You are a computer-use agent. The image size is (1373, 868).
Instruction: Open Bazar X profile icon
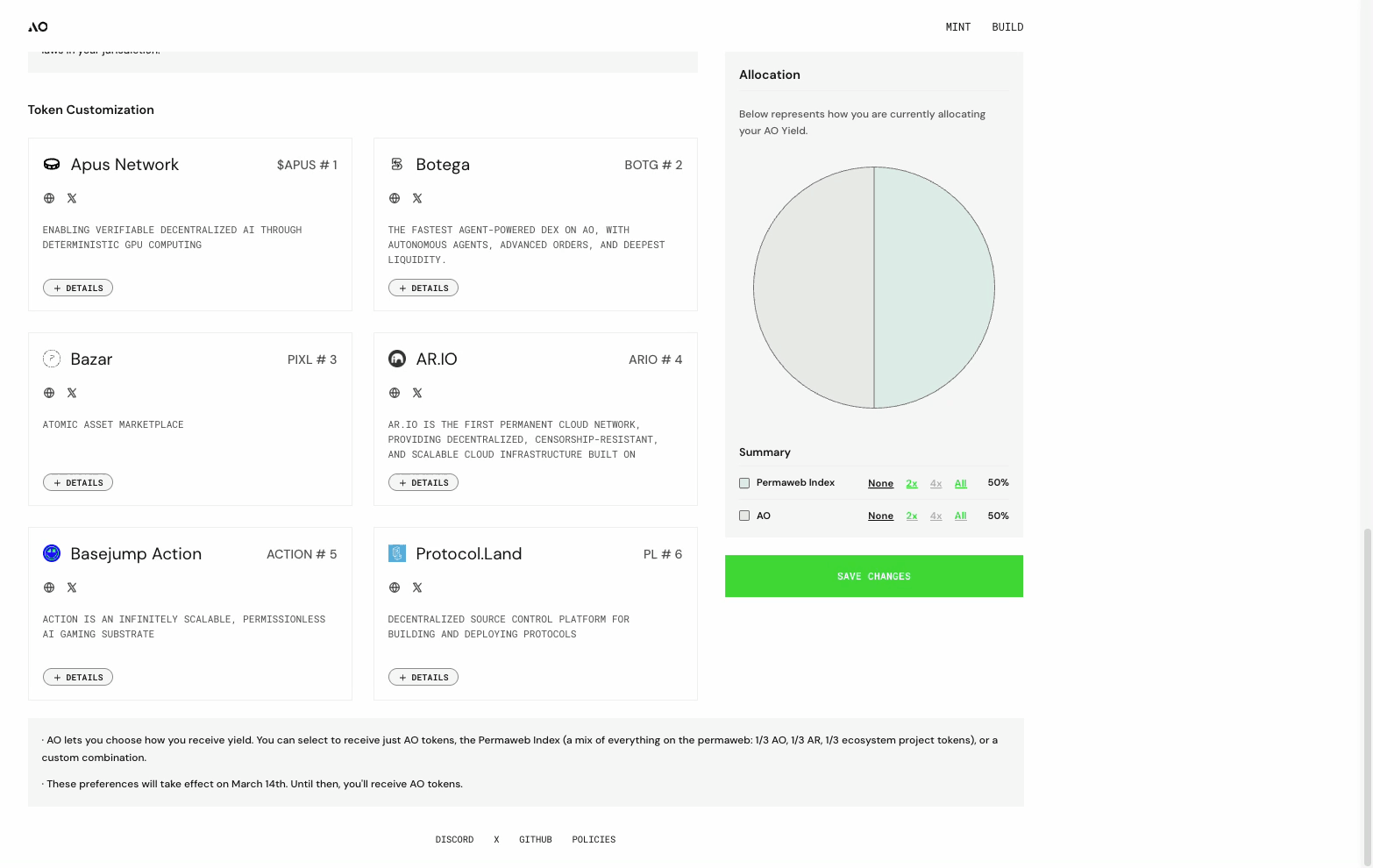click(x=72, y=393)
